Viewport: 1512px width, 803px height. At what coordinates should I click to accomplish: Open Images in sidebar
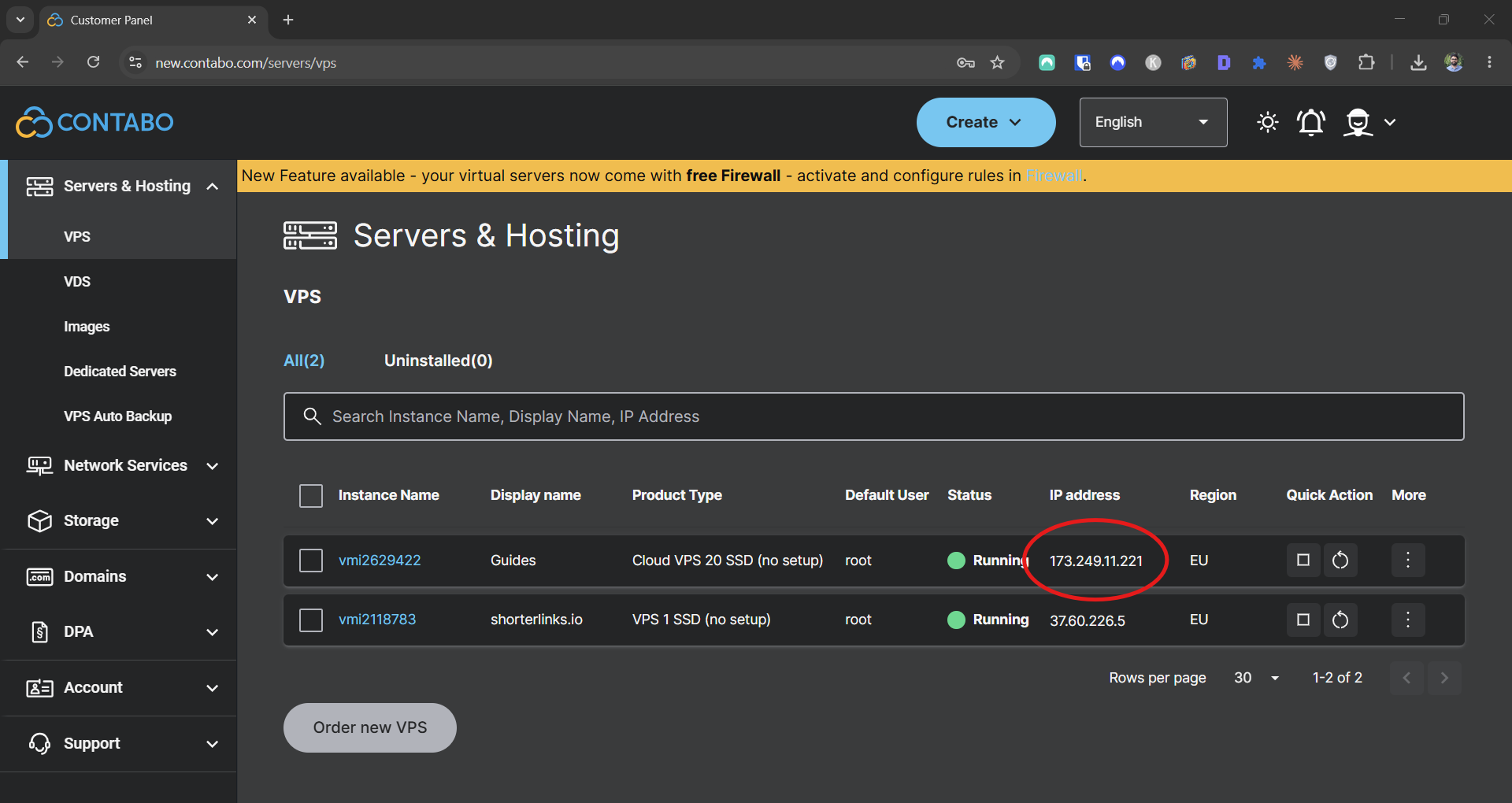point(87,327)
